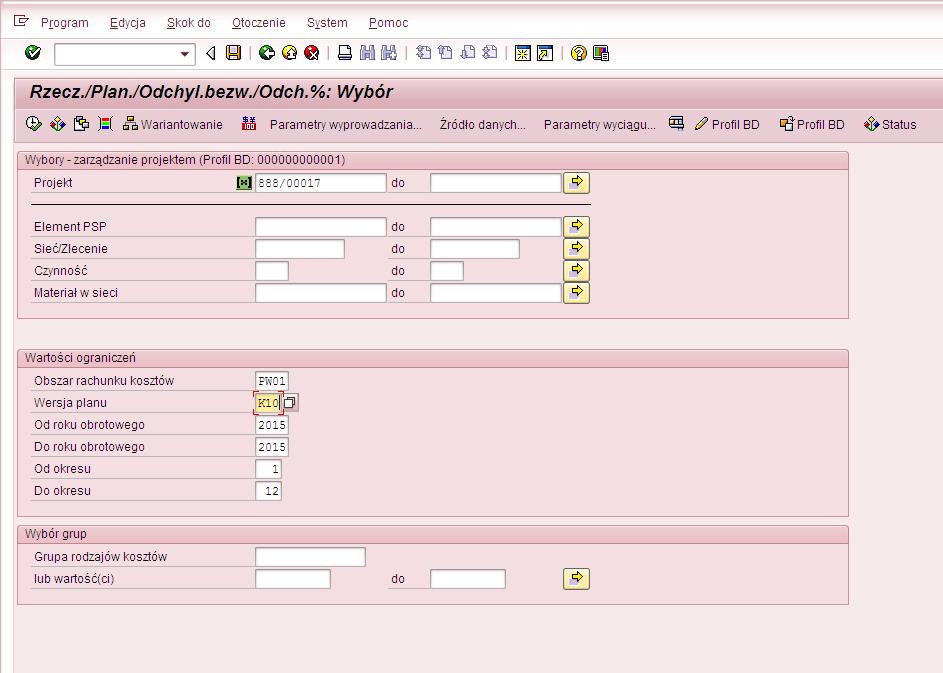This screenshot has width=943, height=673.
Task: Open the Edycja menu
Action: (127, 23)
